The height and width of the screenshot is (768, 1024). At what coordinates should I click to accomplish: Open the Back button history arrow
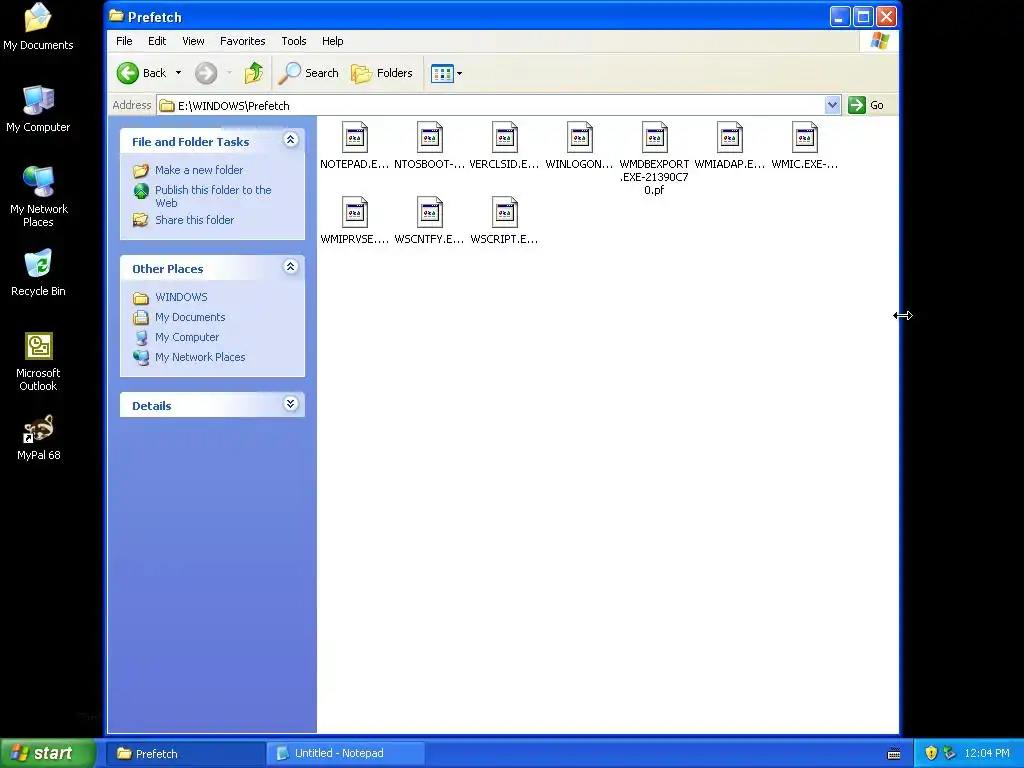click(x=178, y=73)
